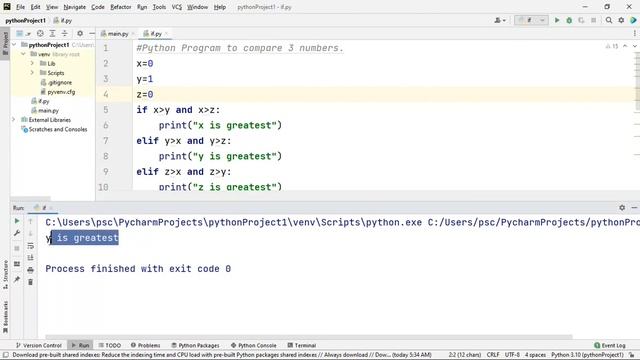Expand External Libraries node
Viewport: 640px width, 360px height.
pyautogui.click(x=14, y=120)
